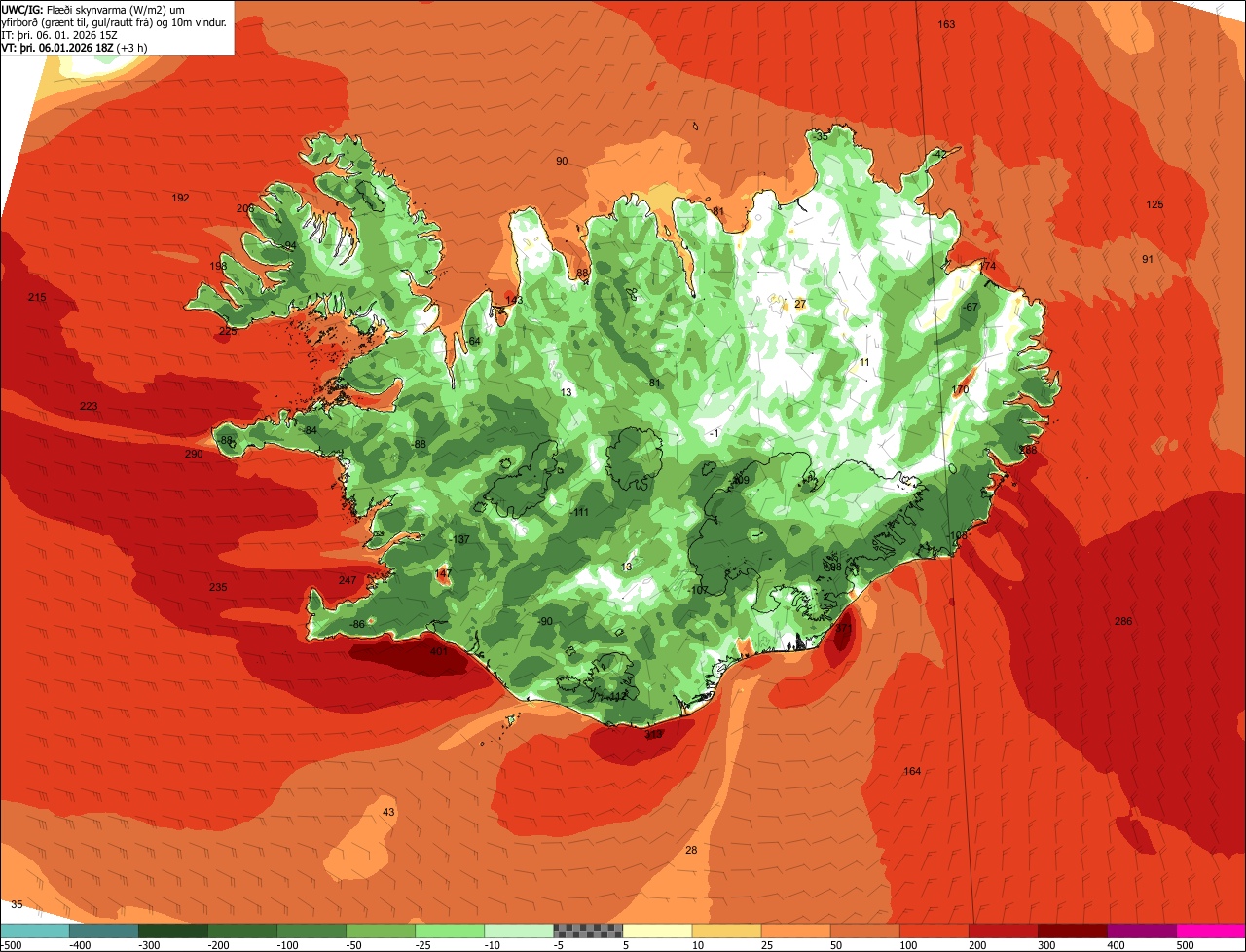The height and width of the screenshot is (952, 1246).
Task: Click the map value -86
Action: (x=357, y=624)
